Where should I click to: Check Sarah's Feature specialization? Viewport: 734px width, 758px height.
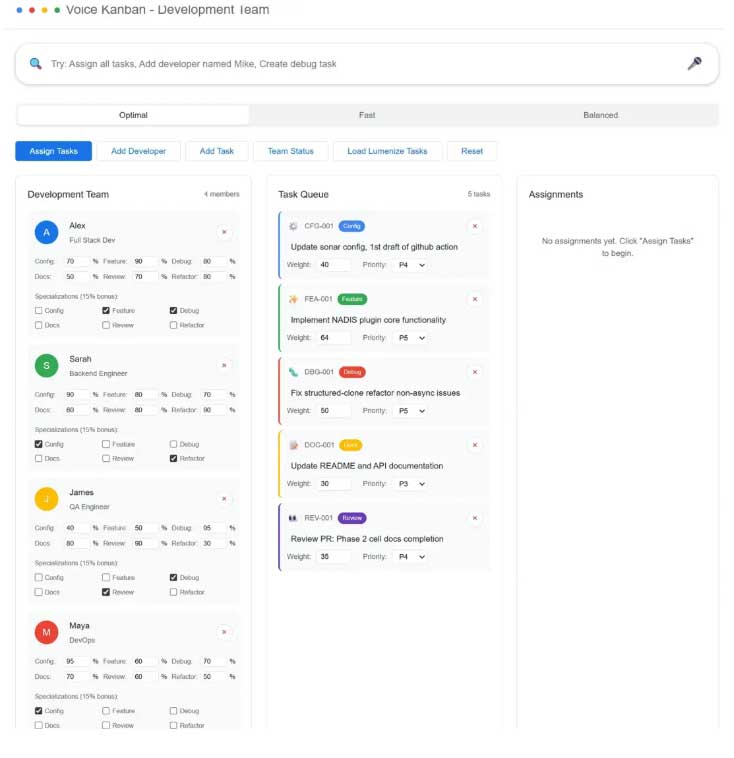click(106, 444)
